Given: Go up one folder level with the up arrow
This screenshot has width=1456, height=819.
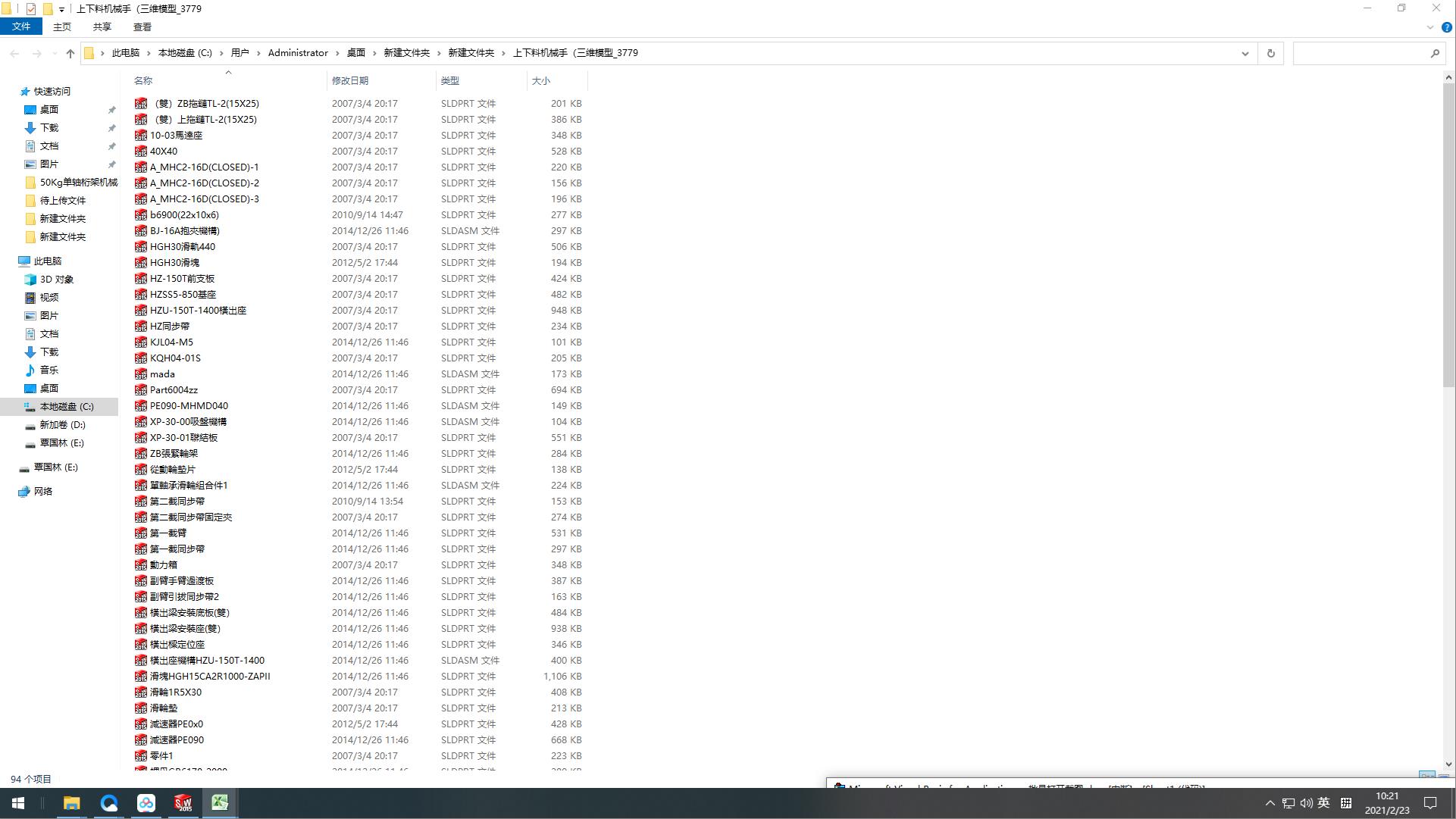Looking at the screenshot, I should 70,53.
